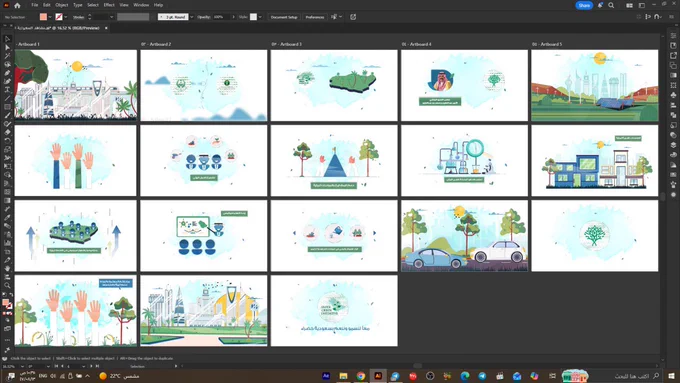Select the Free Transform tool
Image resolution: width=680 pixels, height=383 pixels.
click(x=7, y=166)
